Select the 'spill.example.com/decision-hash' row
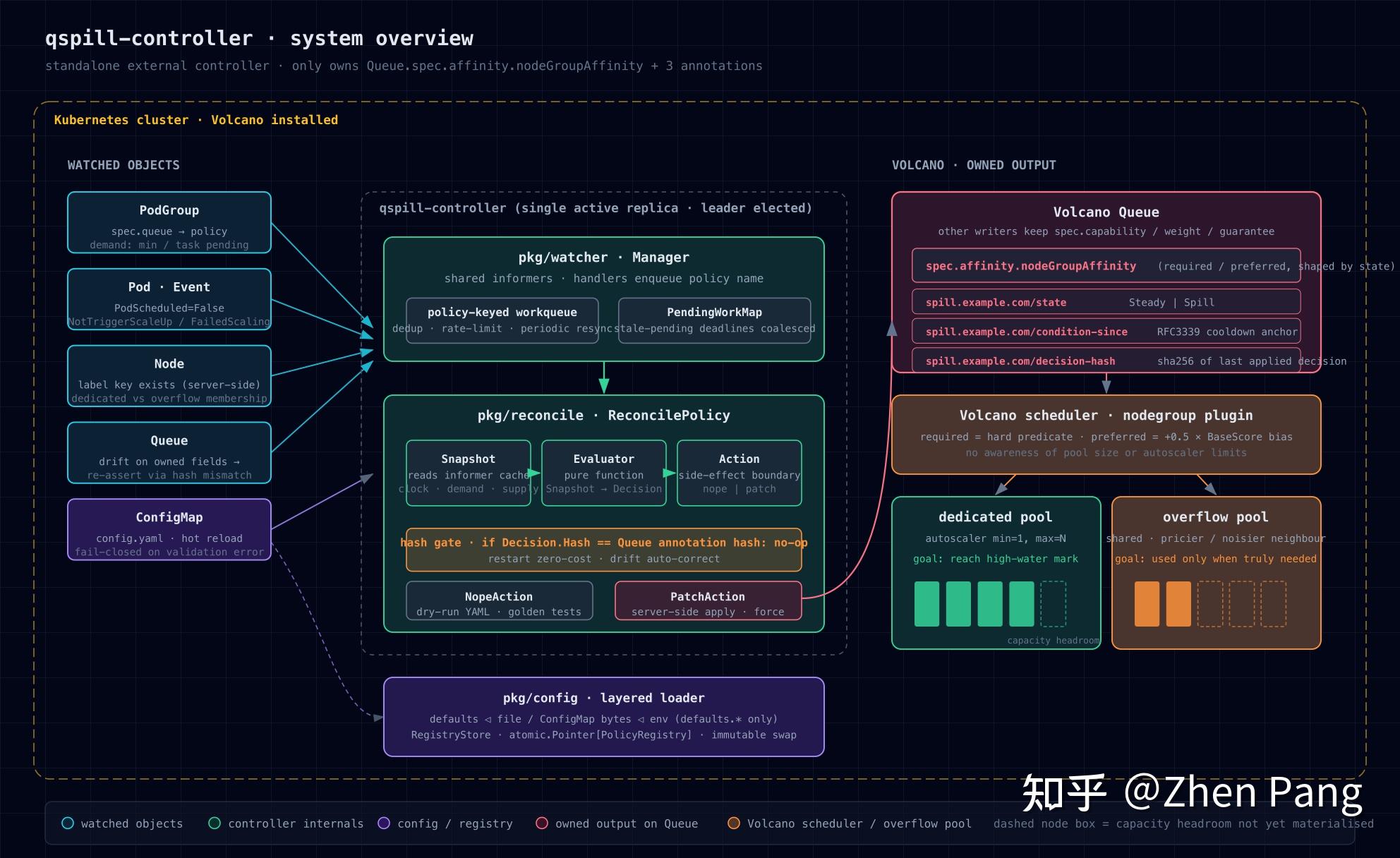The image size is (1400, 858). (1106, 360)
